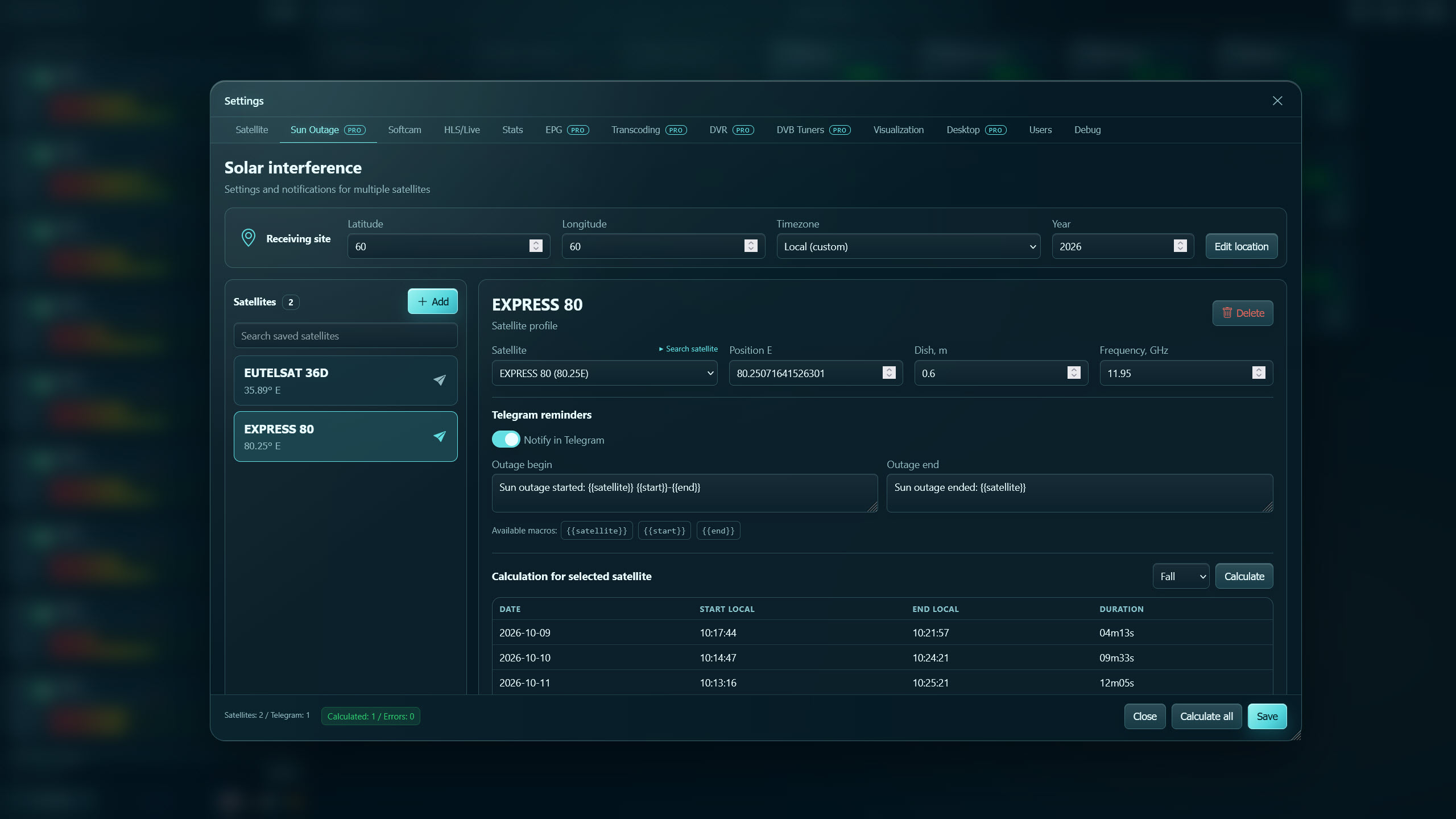This screenshot has width=1456, height=819.
Task: Open the Debug tab
Action: (x=1087, y=130)
